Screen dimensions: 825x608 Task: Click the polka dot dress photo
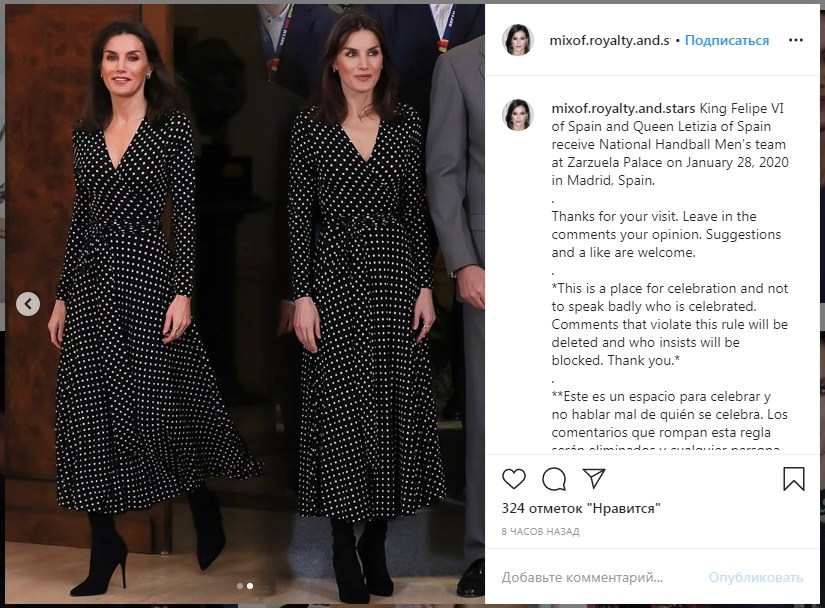(245, 304)
